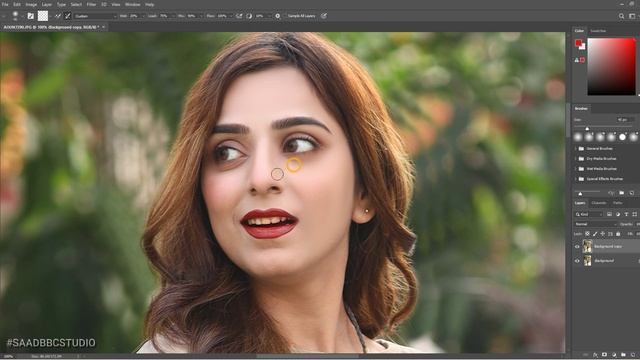The height and width of the screenshot is (360, 640).
Task: Open the layer filter Kind dropdown
Action: pyautogui.click(x=589, y=214)
